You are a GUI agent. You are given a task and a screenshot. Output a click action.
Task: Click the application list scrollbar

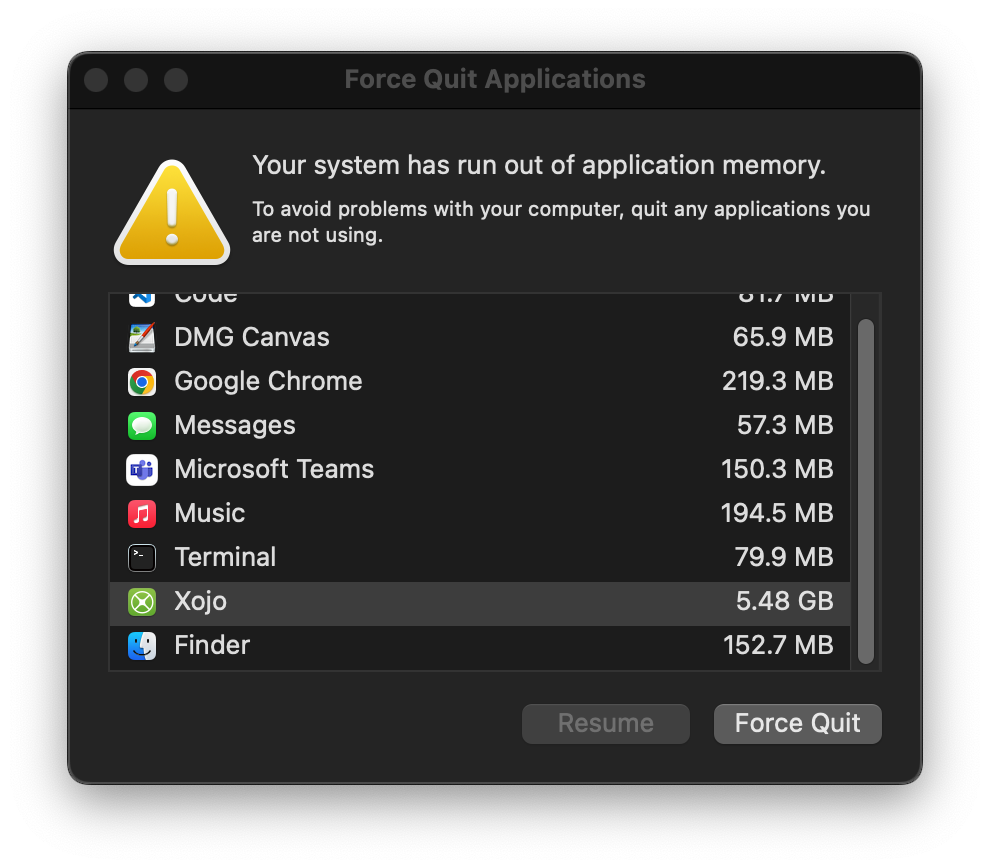pyautogui.click(x=866, y=492)
